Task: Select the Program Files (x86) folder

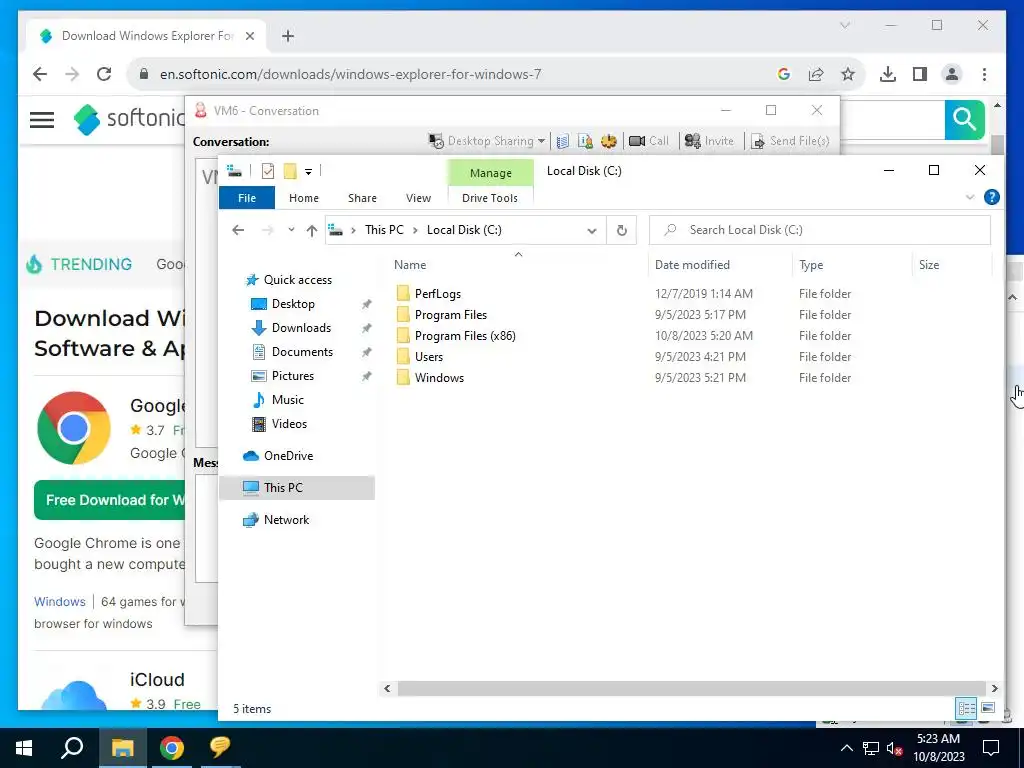Action: 465,336
